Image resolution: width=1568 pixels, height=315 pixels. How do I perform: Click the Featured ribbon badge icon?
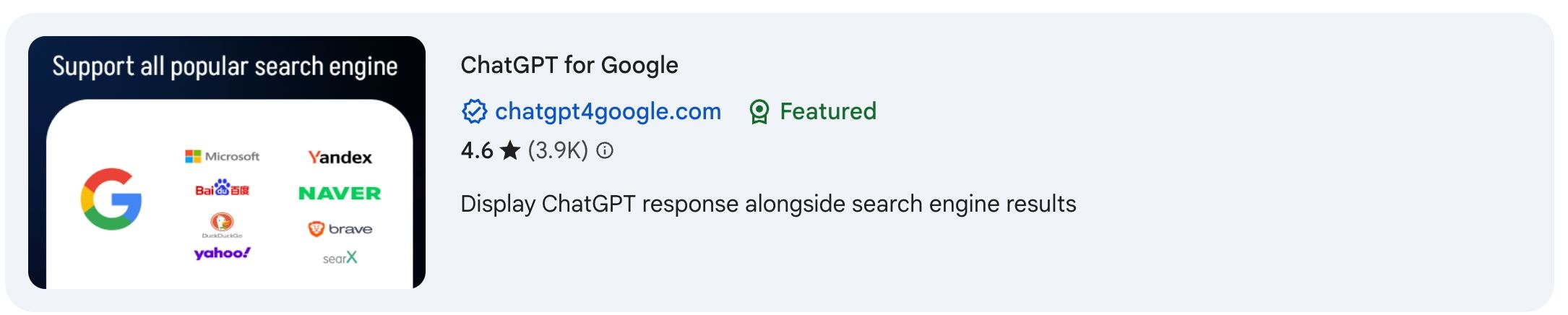pyautogui.click(x=759, y=111)
